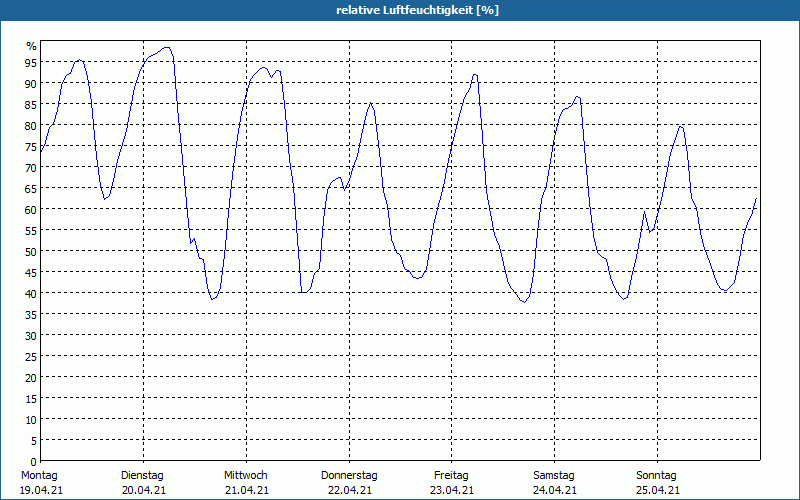Select the humidity peak after Sonntag
This screenshot has width=800, height=500.
(x=681, y=126)
